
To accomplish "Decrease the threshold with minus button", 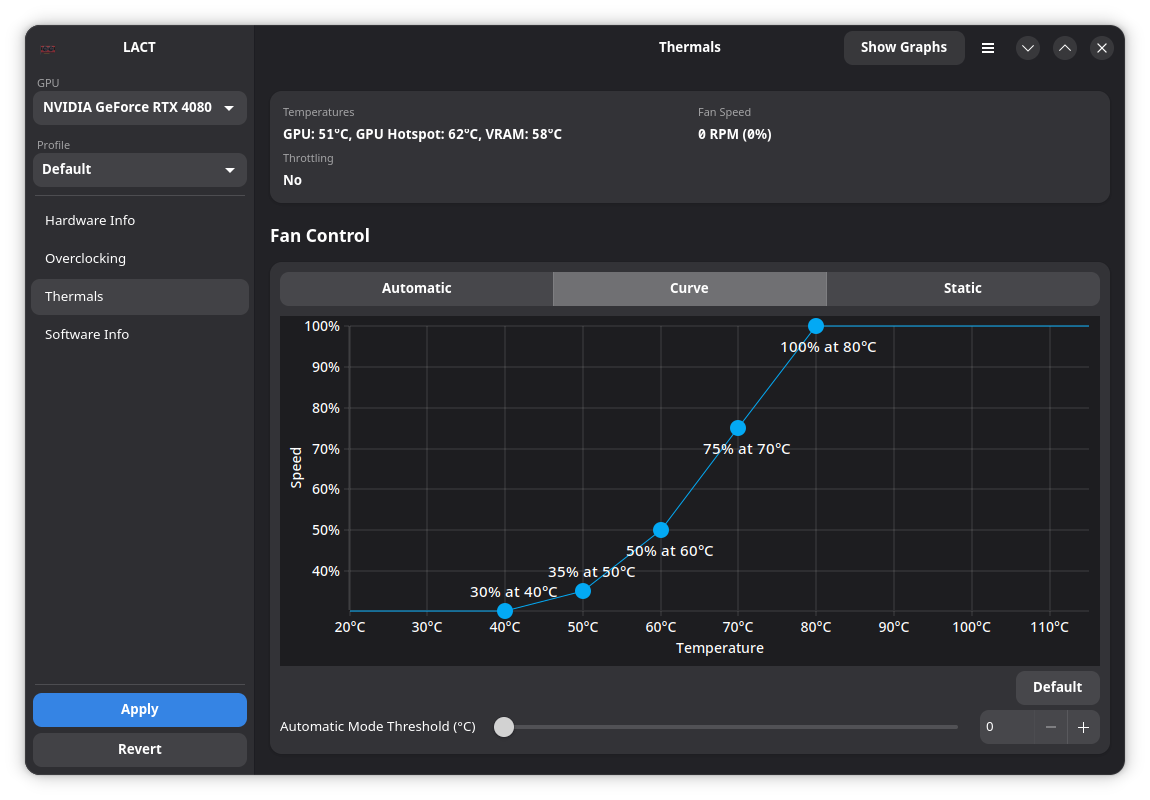I will point(1051,727).
